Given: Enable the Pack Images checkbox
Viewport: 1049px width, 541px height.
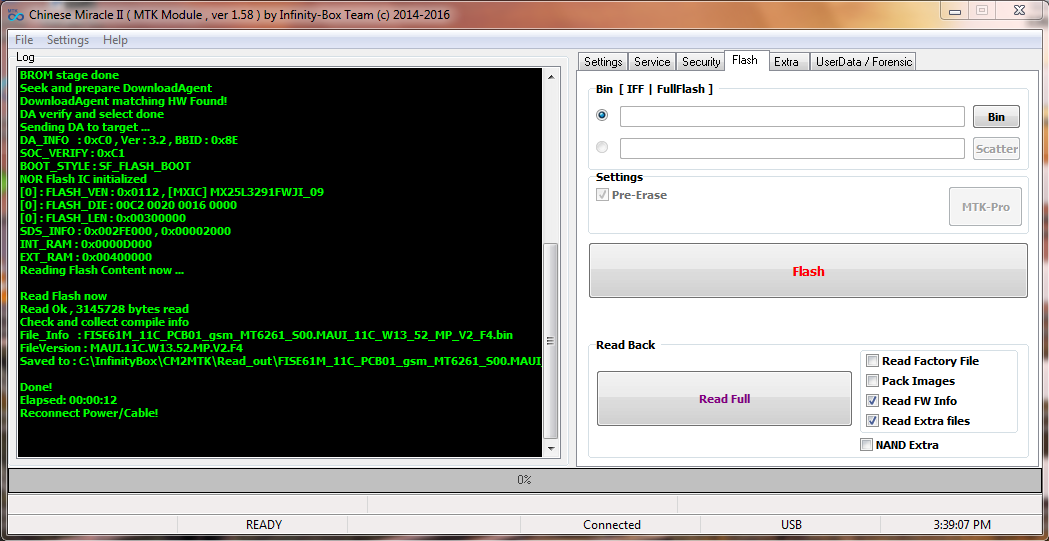Looking at the screenshot, I should pos(873,381).
